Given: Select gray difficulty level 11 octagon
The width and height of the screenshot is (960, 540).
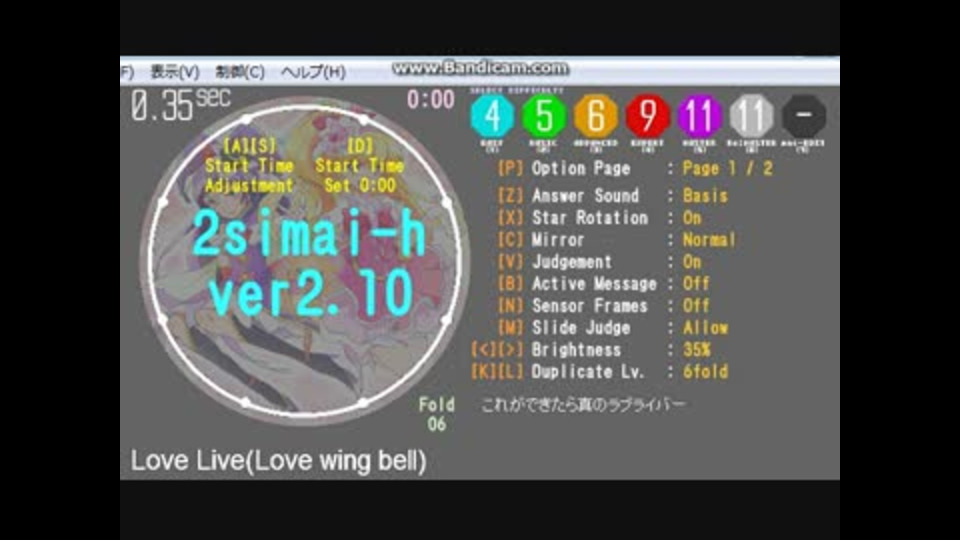Looking at the screenshot, I should coord(751,116).
